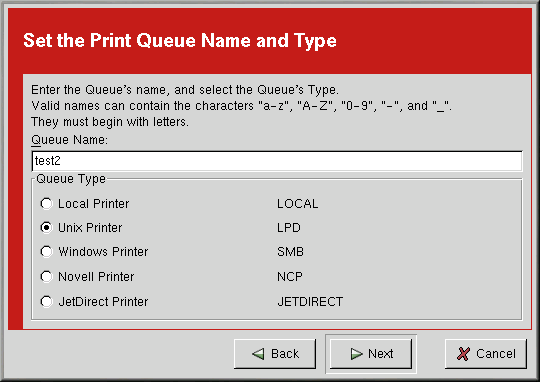Click the Queue Name text field

point(277,161)
